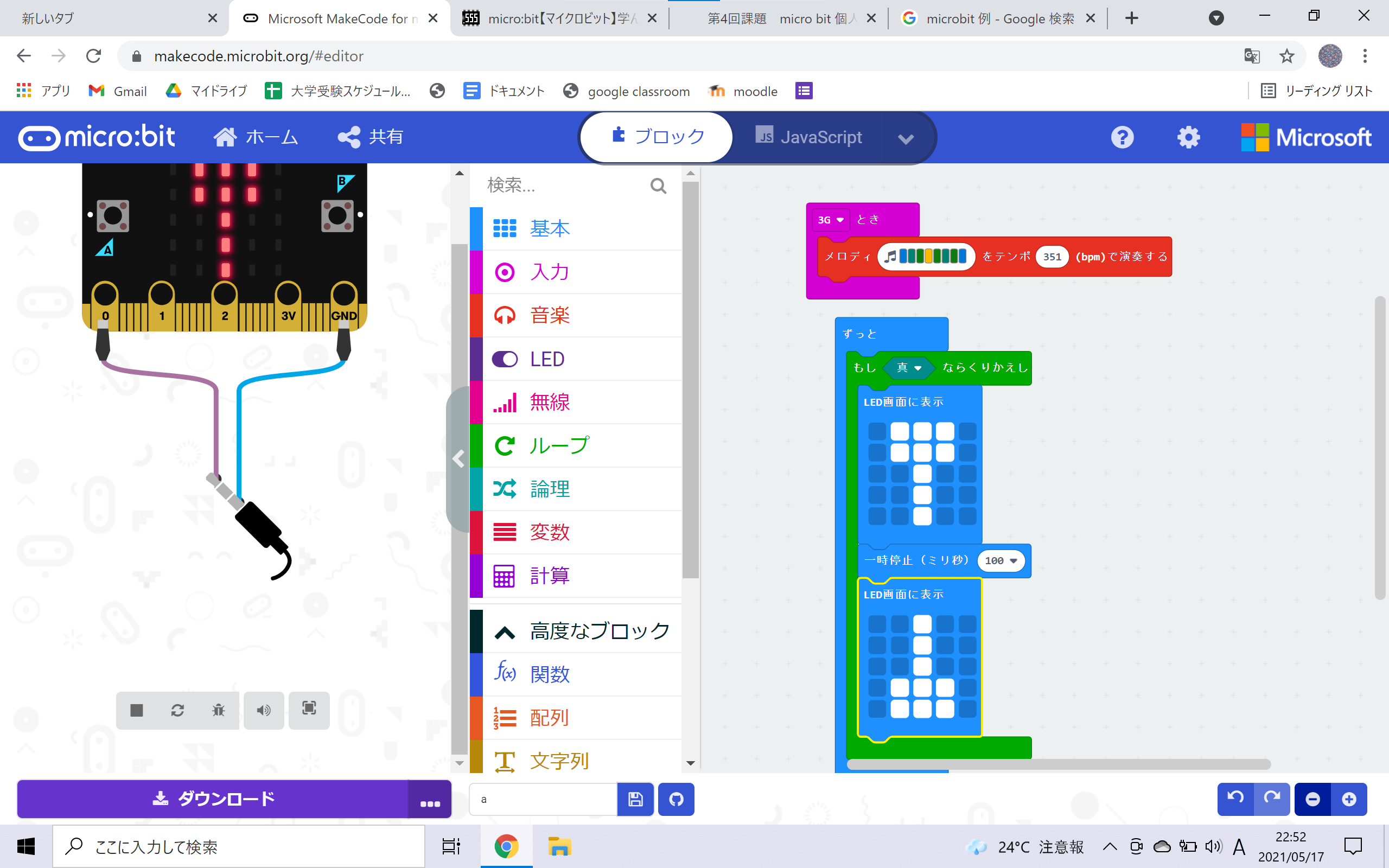The image size is (1389, 868).
Task: Click the 共有 share button
Action: click(371, 137)
